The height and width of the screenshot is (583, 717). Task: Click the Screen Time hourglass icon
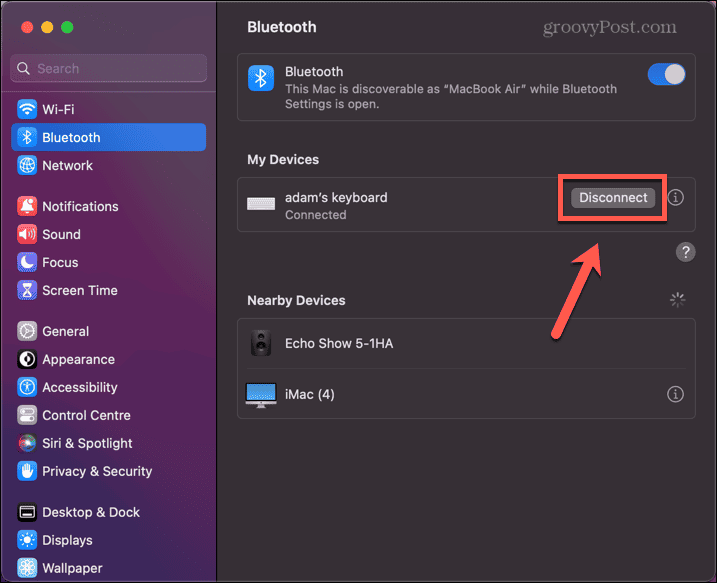pyautogui.click(x=27, y=290)
